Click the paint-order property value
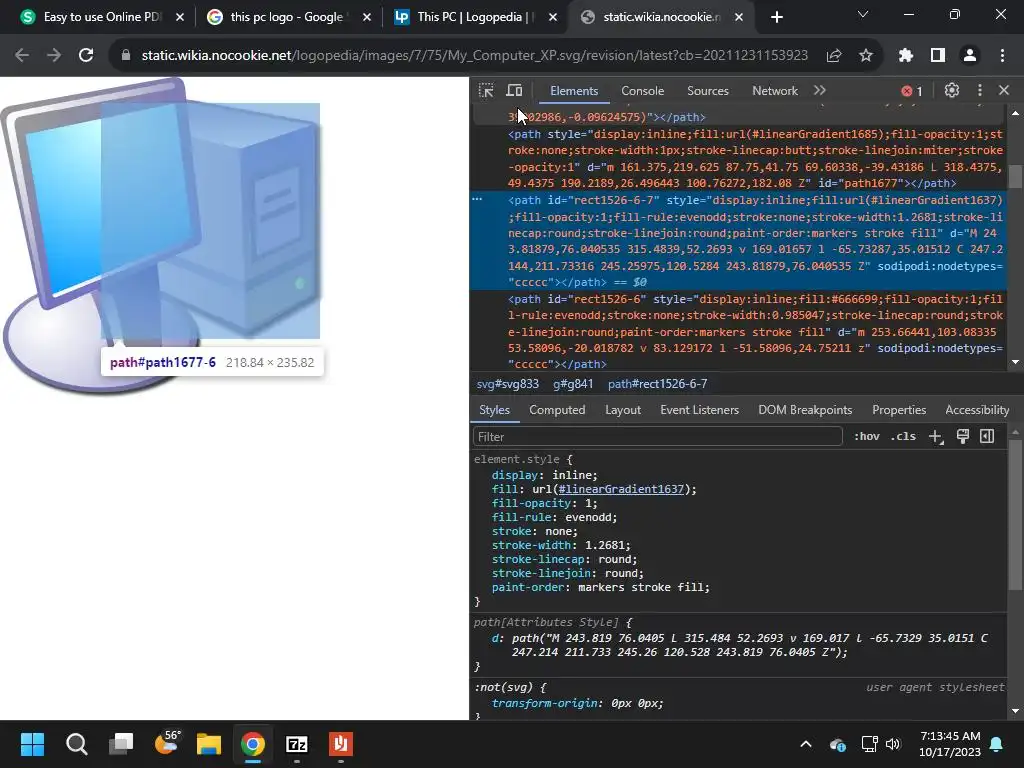Image resolution: width=1024 pixels, height=768 pixels. (x=643, y=587)
